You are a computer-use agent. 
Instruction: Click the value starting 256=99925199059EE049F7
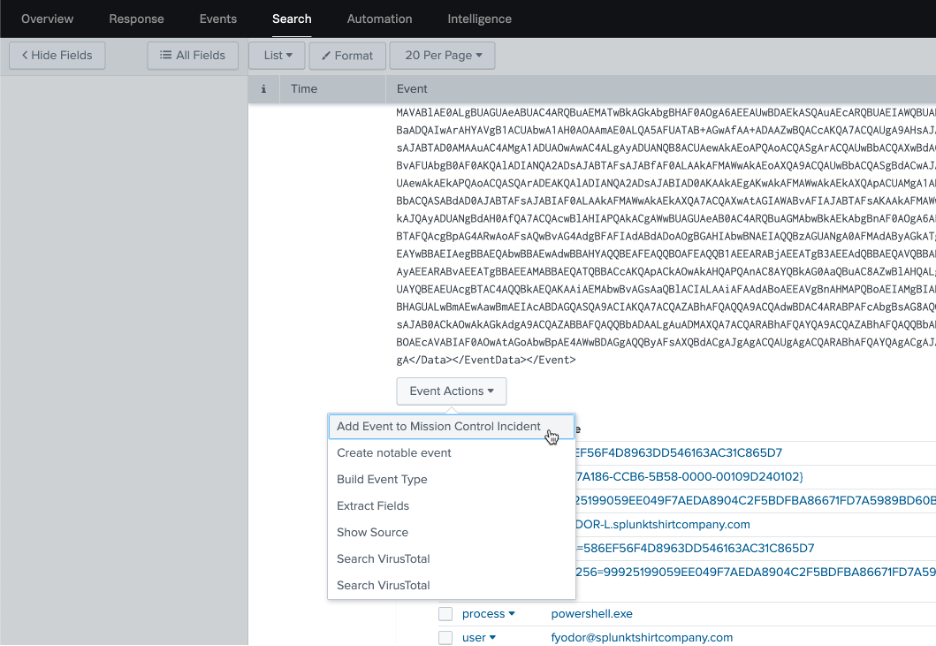click(756, 572)
